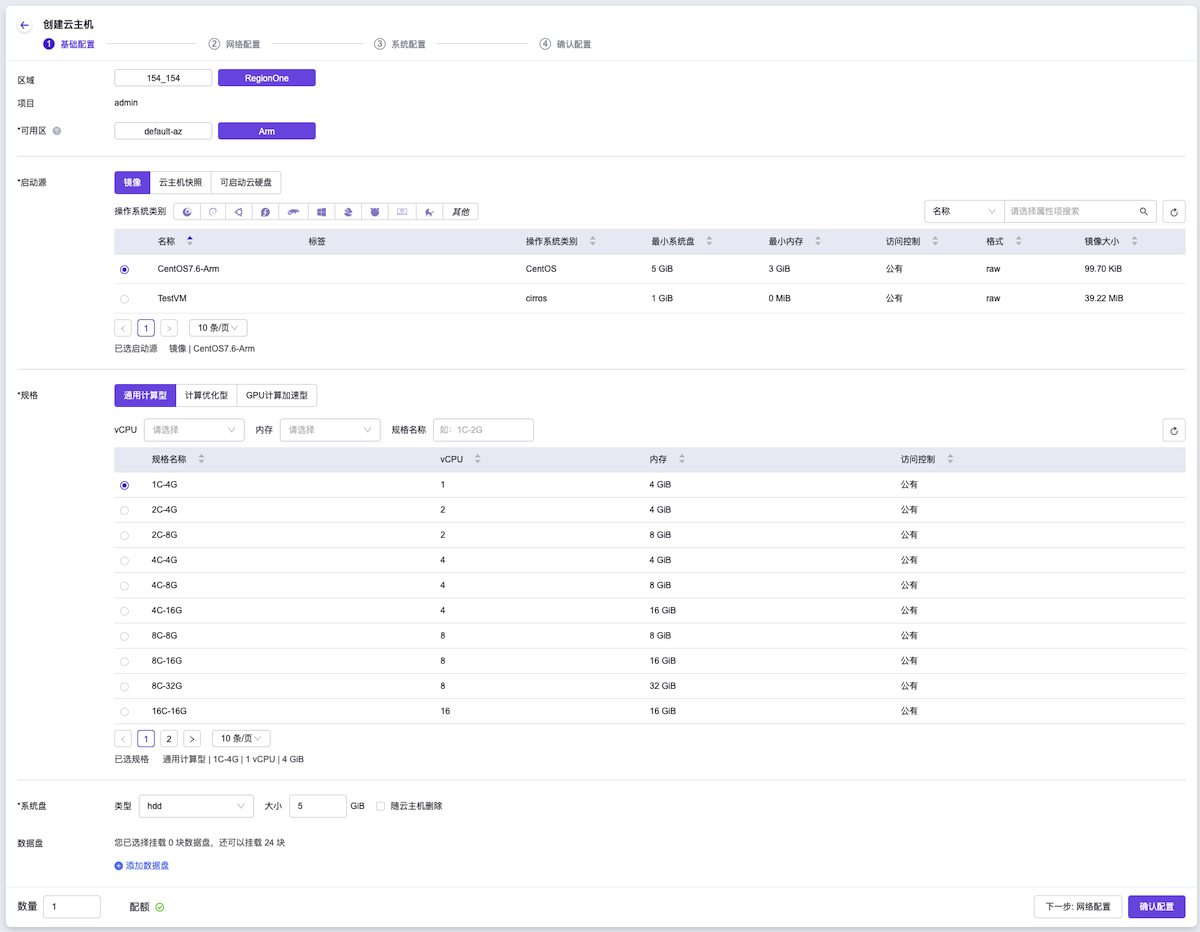Open the 内存 filter dropdown
The width and height of the screenshot is (1200, 932).
point(329,430)
